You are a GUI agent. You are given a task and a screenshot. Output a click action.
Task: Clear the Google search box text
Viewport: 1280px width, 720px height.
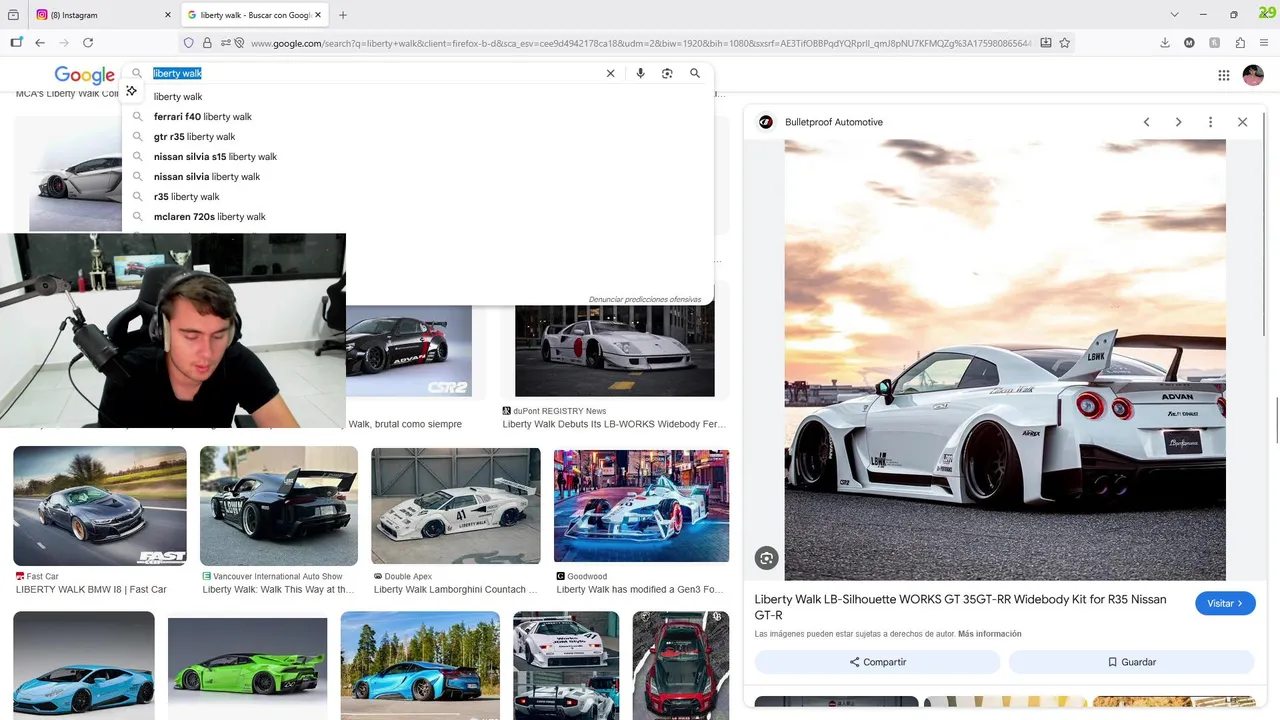point(610,73)
